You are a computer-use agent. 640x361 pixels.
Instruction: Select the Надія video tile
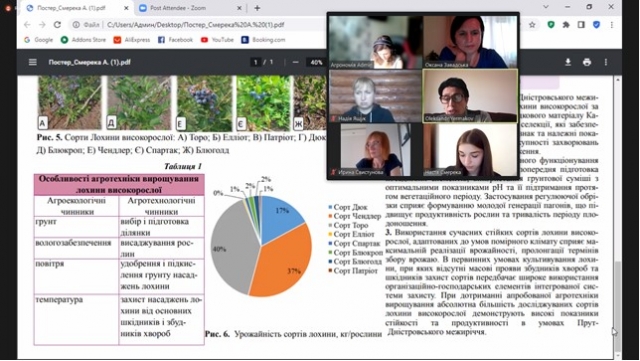coord(376,96)
